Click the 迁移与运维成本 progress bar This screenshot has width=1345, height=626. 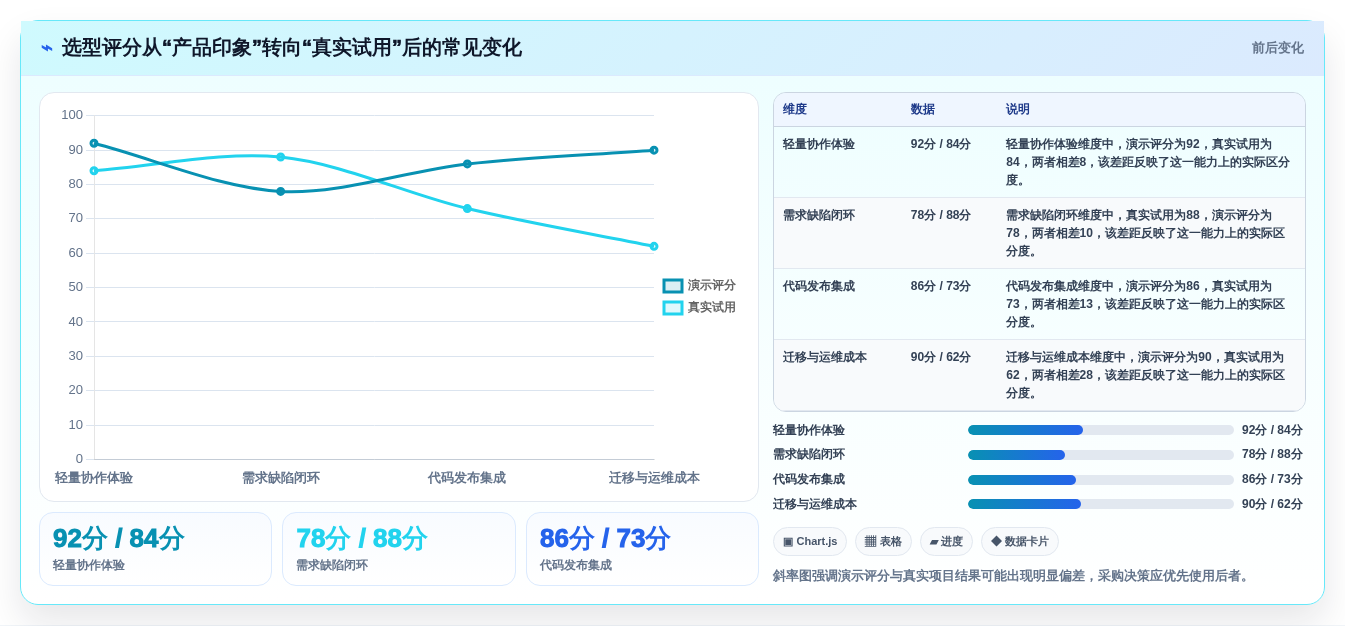pos(1101,504)
